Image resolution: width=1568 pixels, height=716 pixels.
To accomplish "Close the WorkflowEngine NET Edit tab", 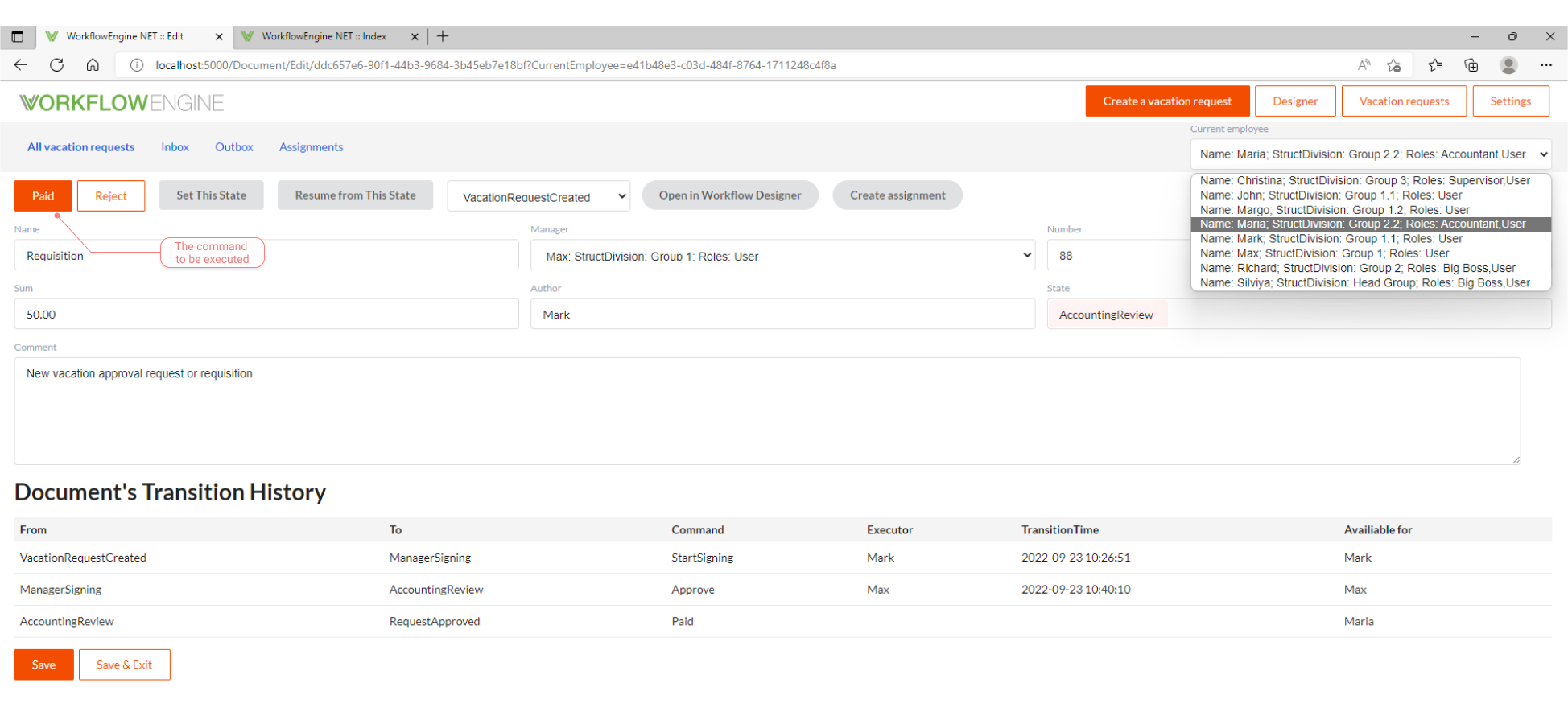I will tap(219, 36).
